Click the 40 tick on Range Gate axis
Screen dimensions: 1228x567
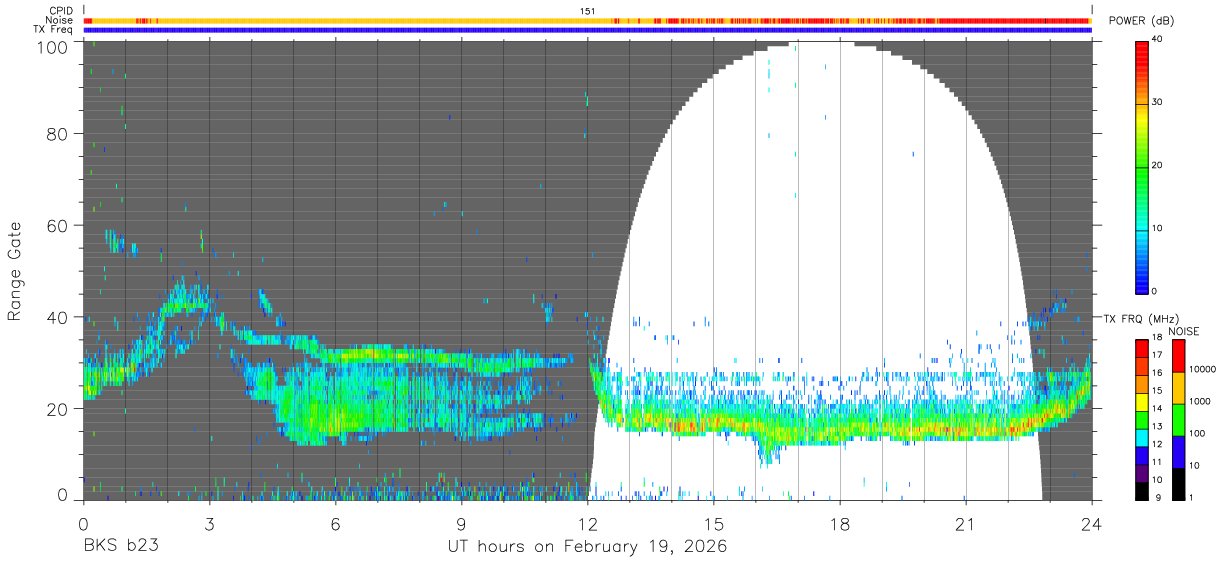click(x=56, y=317)
